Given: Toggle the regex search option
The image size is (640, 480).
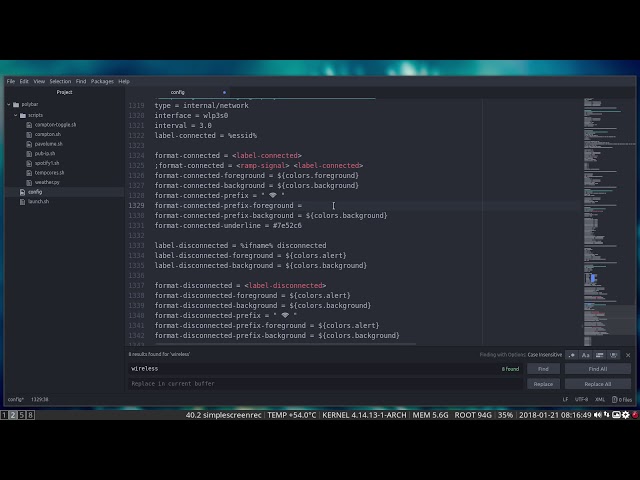Looking at the screenshot, I should coord(571,355).
